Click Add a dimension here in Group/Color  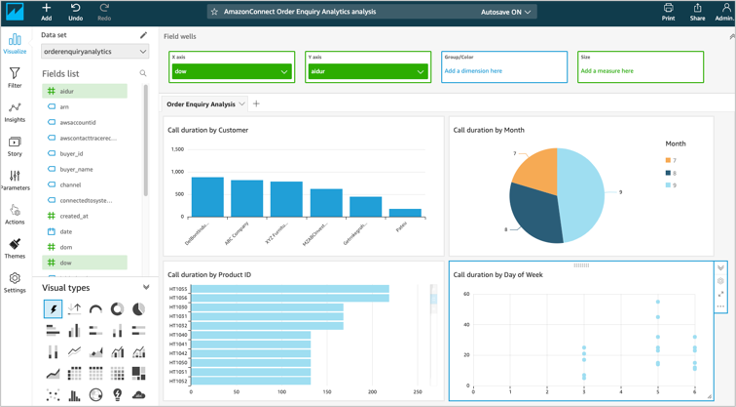(x=473, y=71)
